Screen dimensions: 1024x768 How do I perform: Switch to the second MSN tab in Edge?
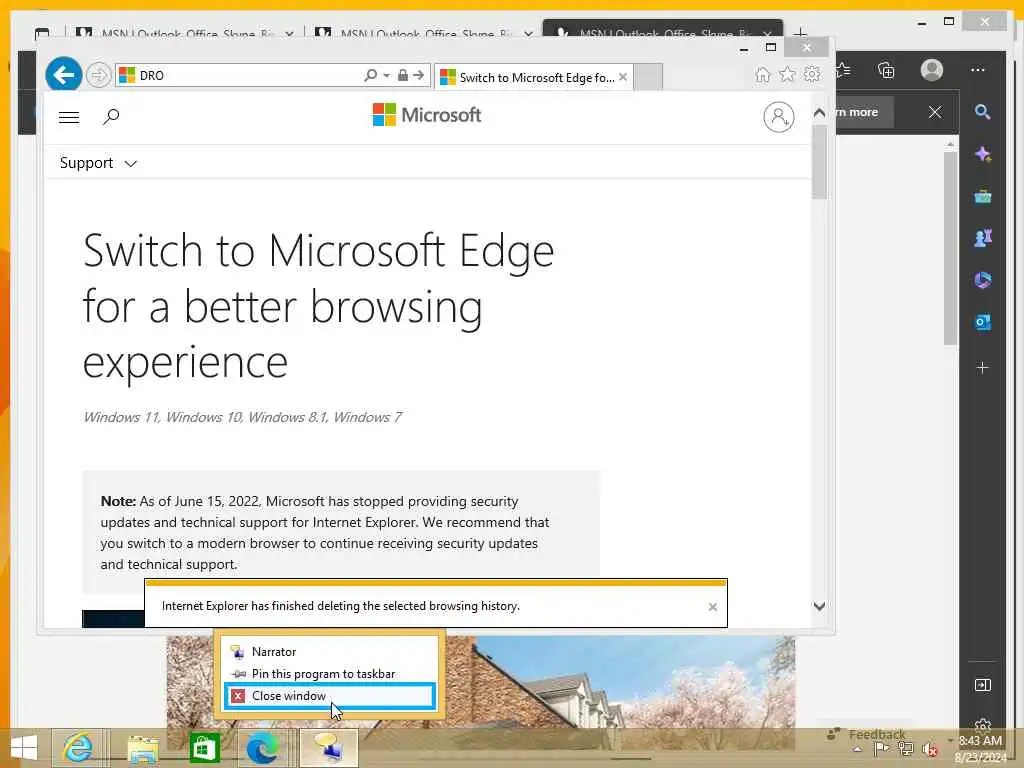(x=423, y=33)
